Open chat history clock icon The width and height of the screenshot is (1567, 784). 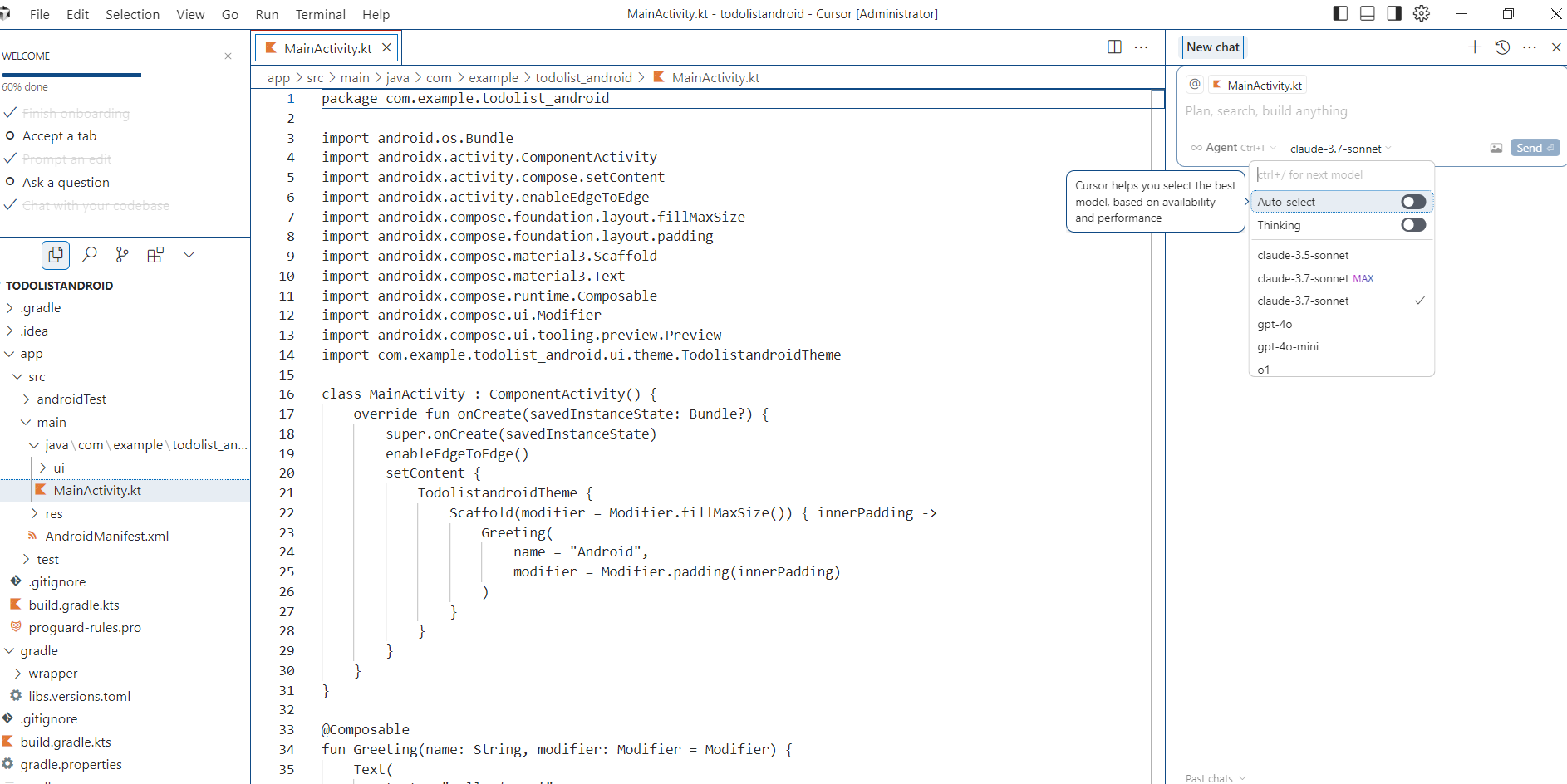pos(1502,47)
